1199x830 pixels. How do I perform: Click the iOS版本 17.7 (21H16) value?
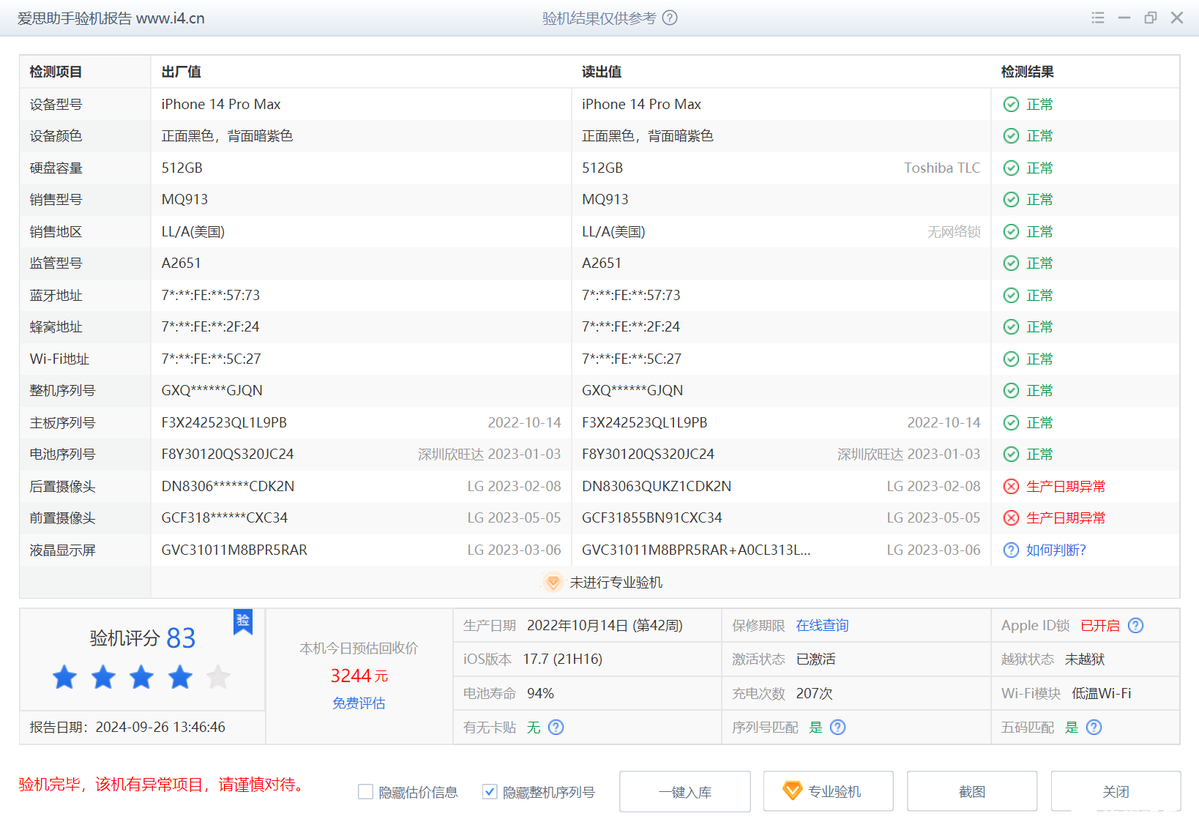[563, 659]
